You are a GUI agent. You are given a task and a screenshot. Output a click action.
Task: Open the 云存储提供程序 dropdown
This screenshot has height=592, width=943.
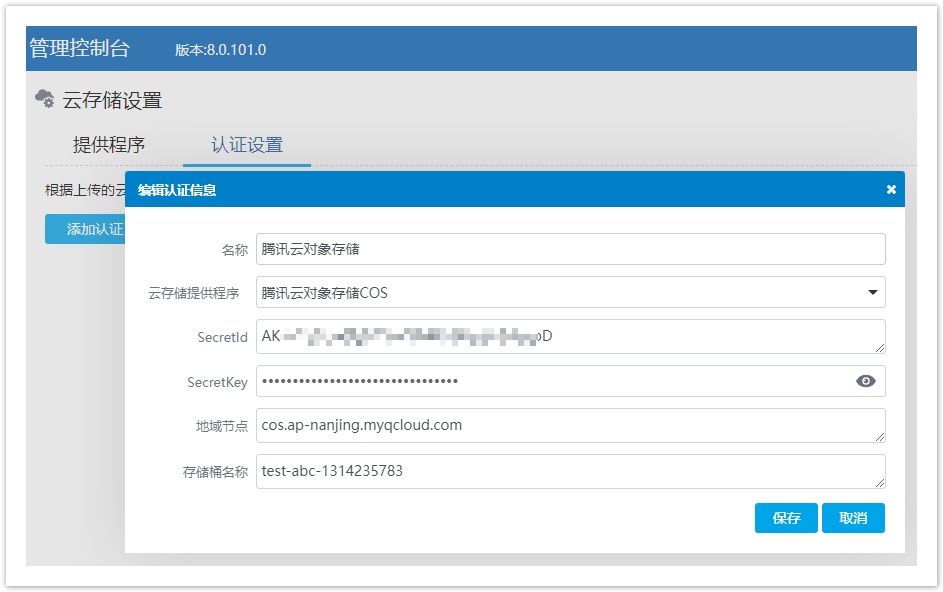[x=570, y=292]
